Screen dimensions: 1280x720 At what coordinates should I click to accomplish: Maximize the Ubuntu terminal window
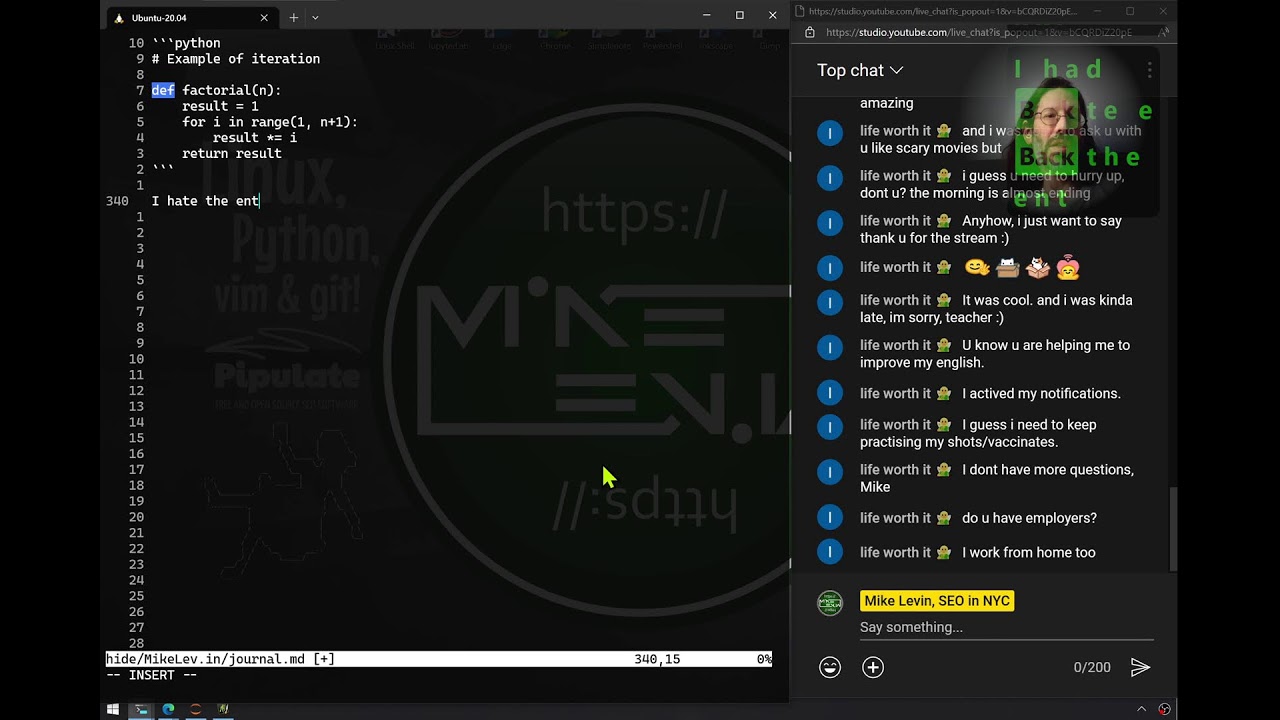point(740,15)
